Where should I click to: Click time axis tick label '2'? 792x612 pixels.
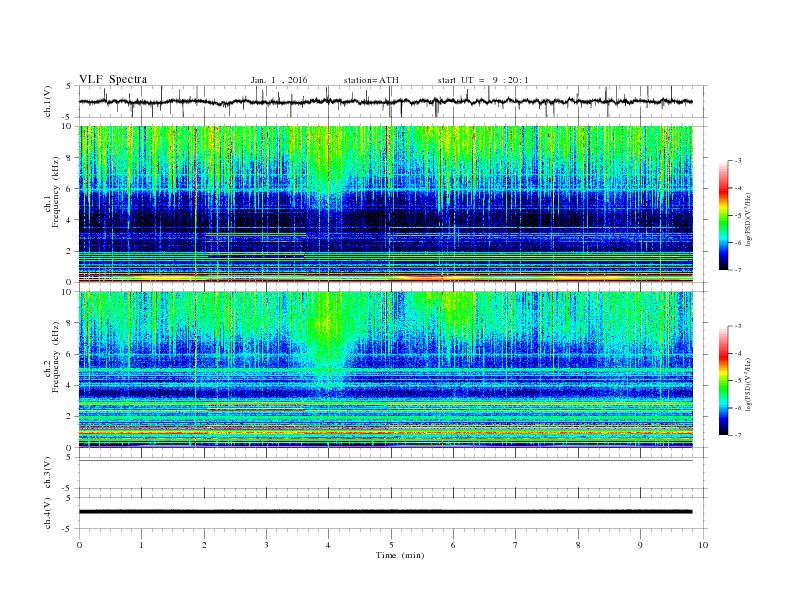(x=204, y=545)
